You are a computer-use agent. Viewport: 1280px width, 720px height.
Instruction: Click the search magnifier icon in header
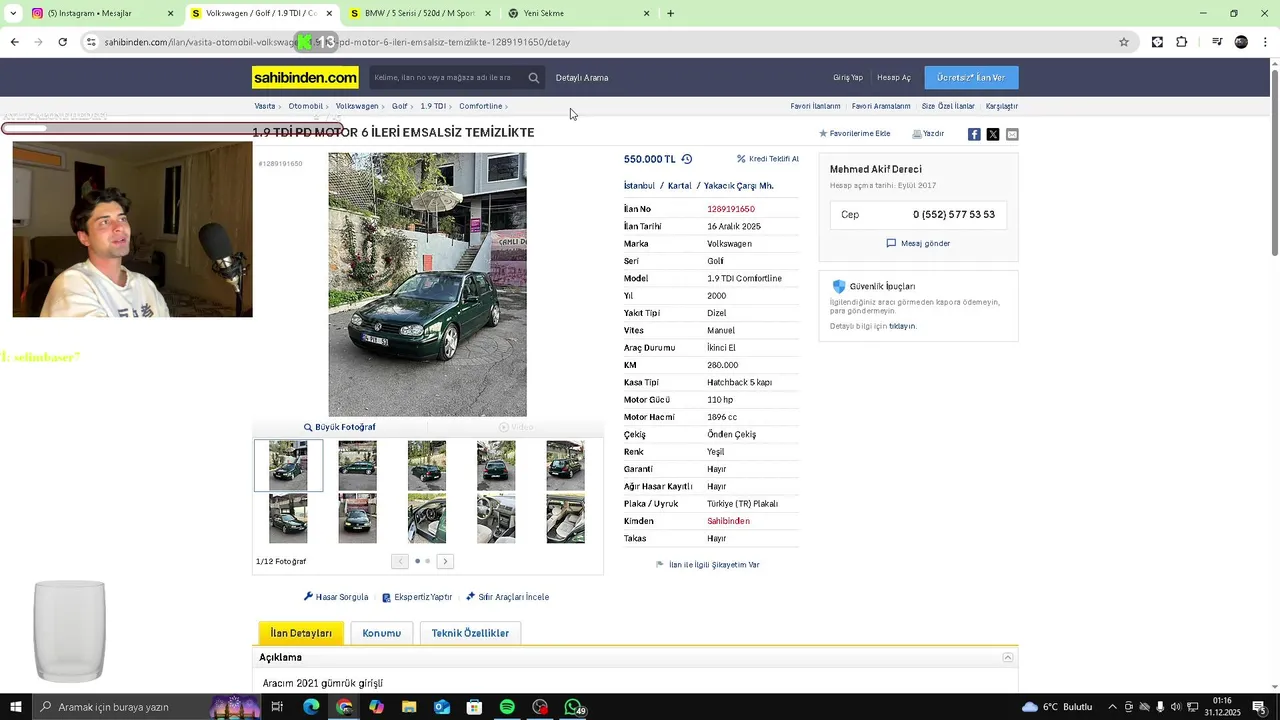(534, 77)
